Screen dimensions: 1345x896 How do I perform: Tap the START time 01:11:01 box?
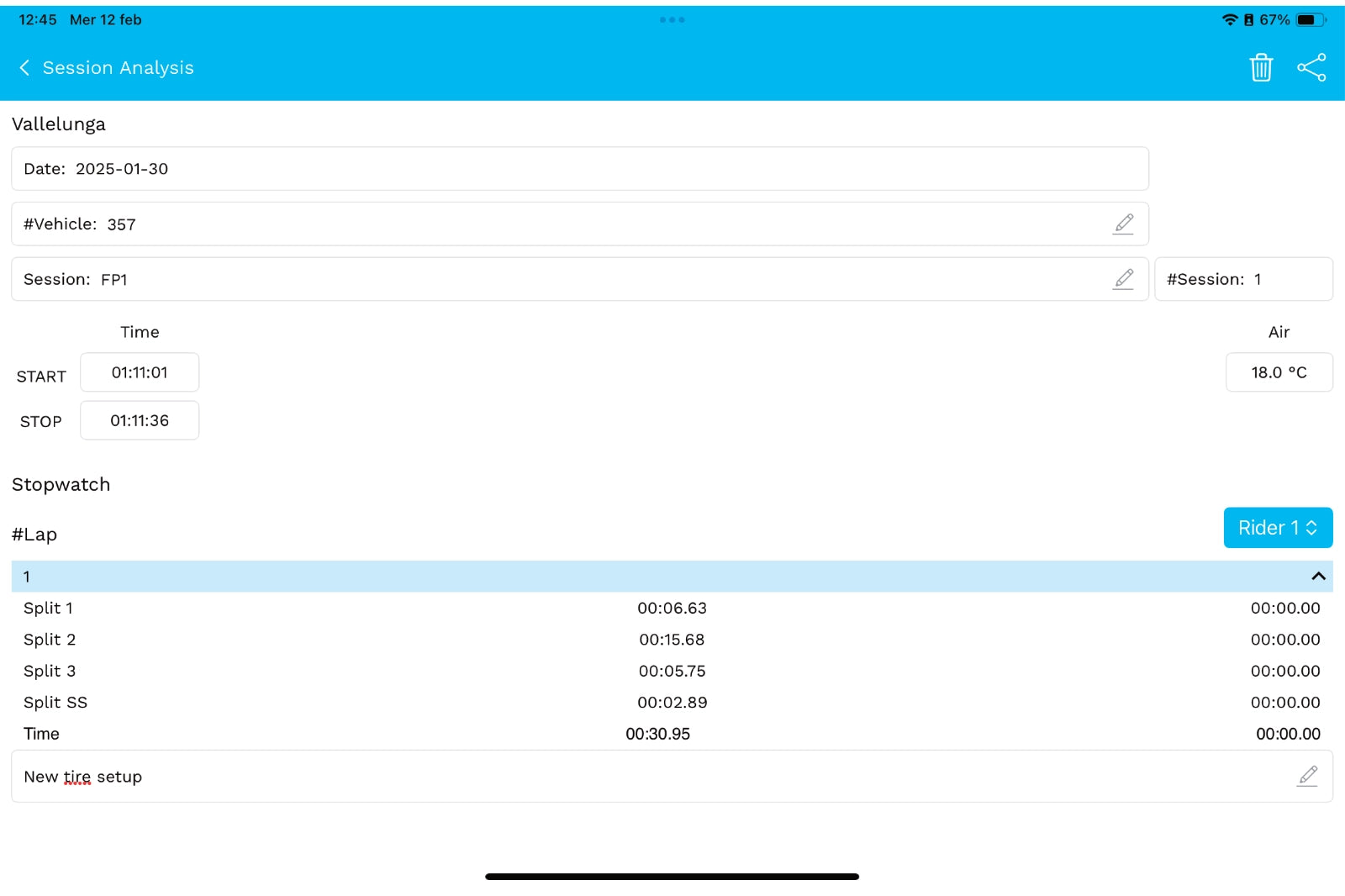click(x=140, y=372)
